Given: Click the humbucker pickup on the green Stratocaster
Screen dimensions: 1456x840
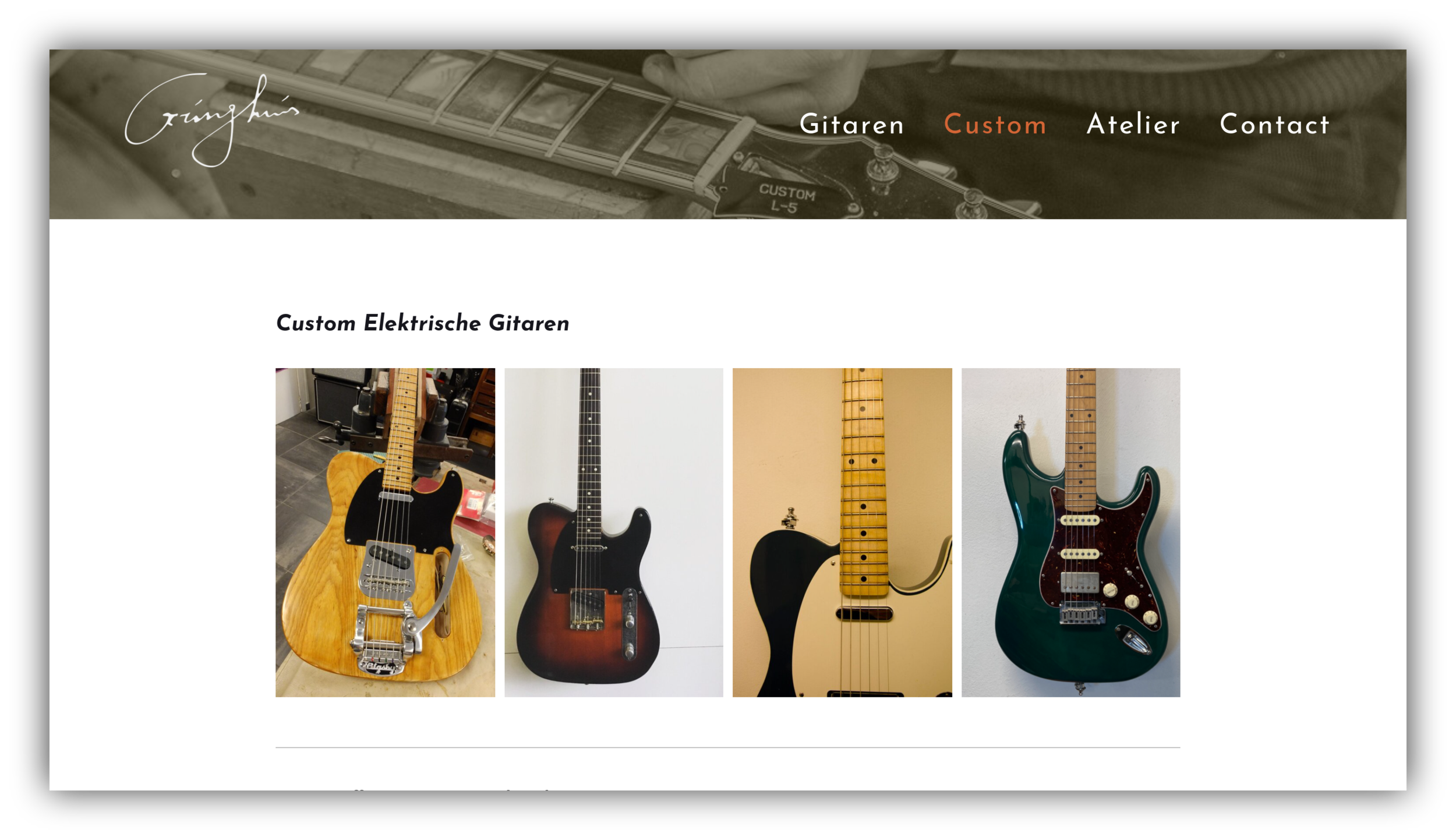Looking at the screenshot, I should click(x=1079, y=581).
